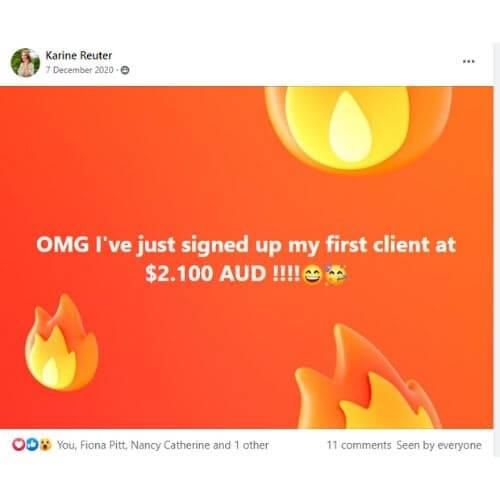Click the $2.100 AUD amount text
The width and height of the screenshot is (500, 500).
[205, 274]
